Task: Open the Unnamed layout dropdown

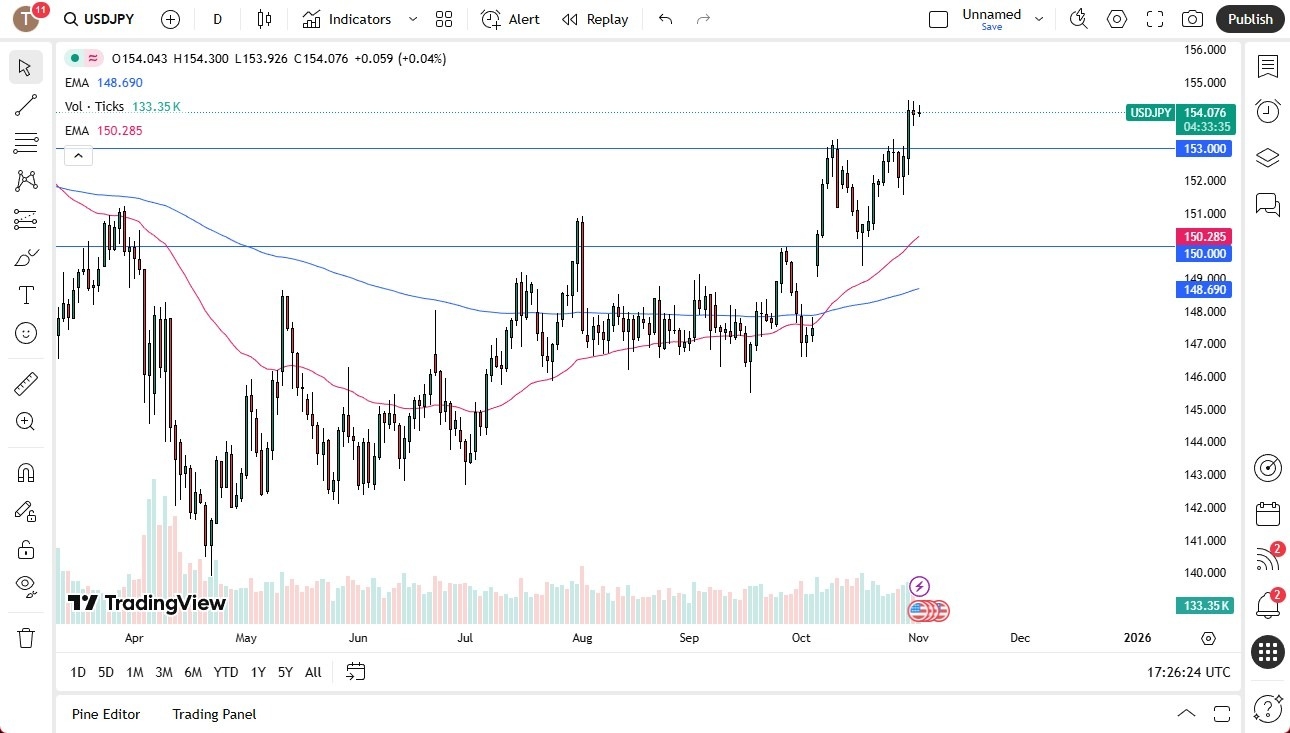Action: click(1039, 18)
